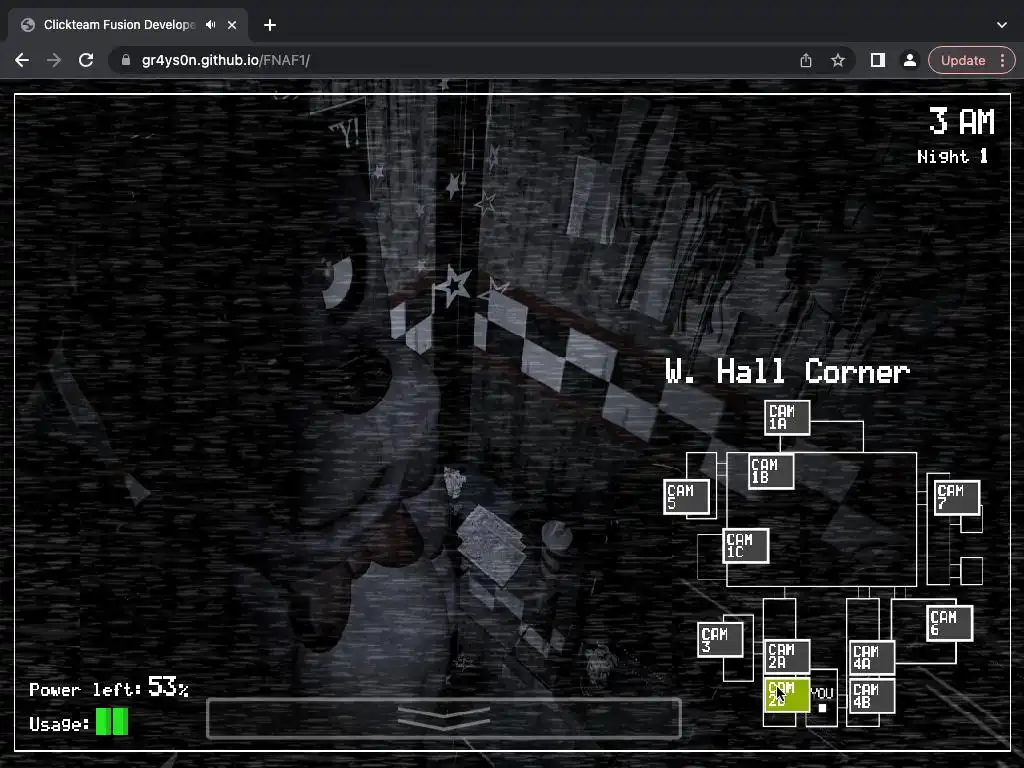1024x768 pixels.
Task: Bookmark this page with the star
Action: pyautogui.click(x=838, y=60)
